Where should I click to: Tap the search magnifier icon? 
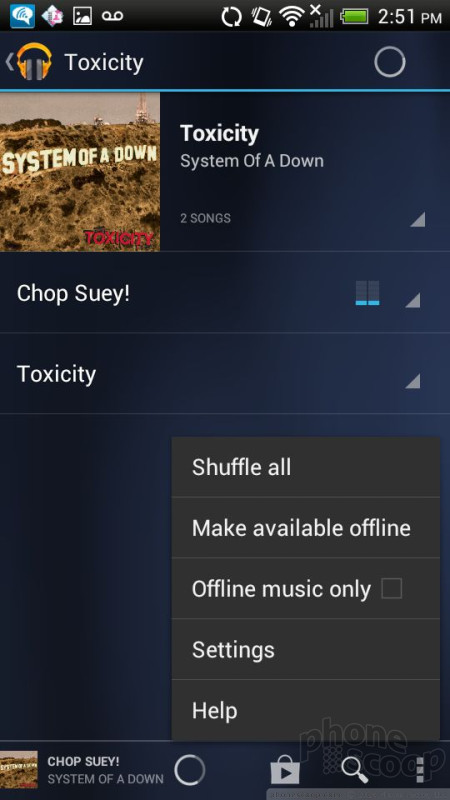point(354,769)
